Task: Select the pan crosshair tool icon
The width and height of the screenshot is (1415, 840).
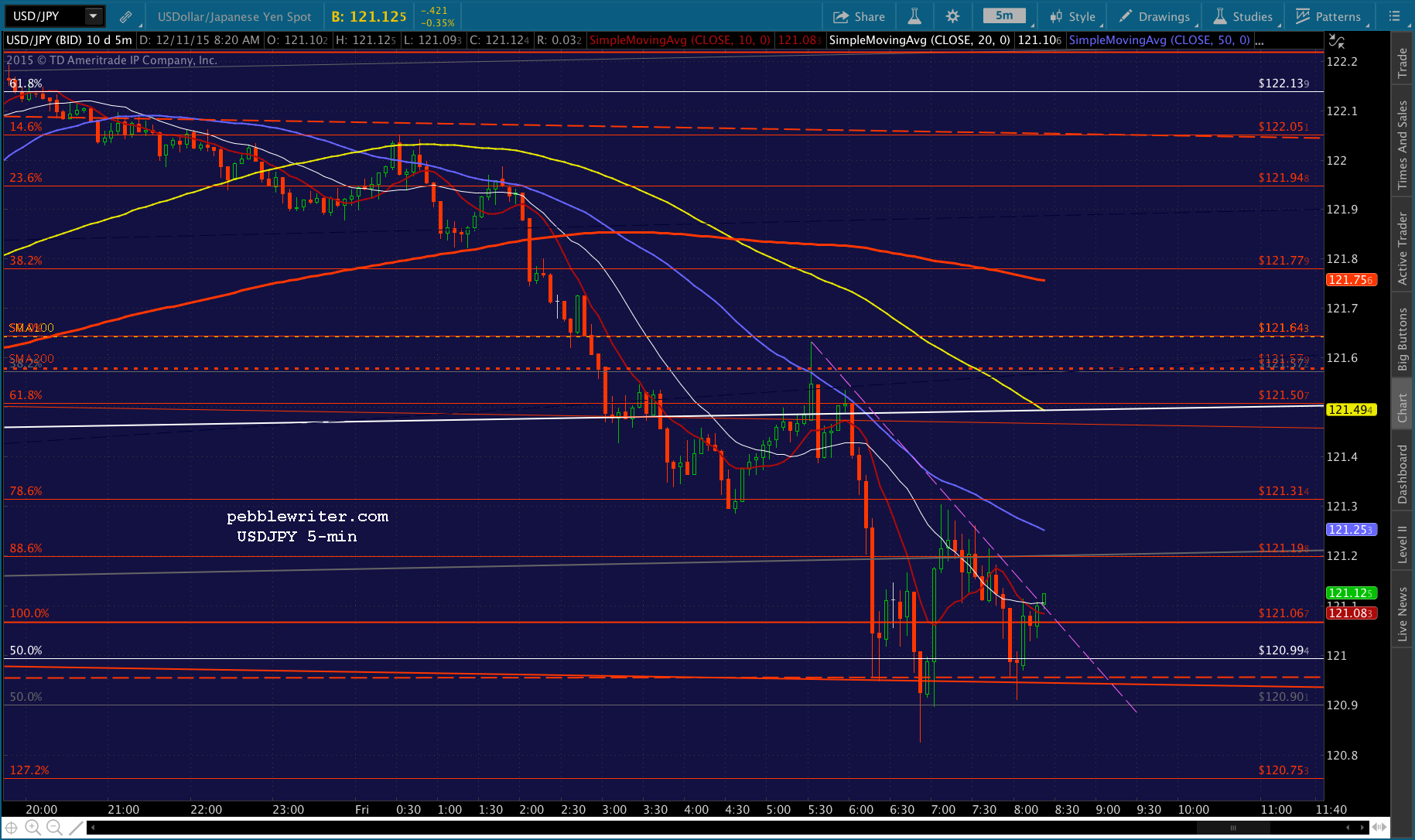Action: coord(12,828)
